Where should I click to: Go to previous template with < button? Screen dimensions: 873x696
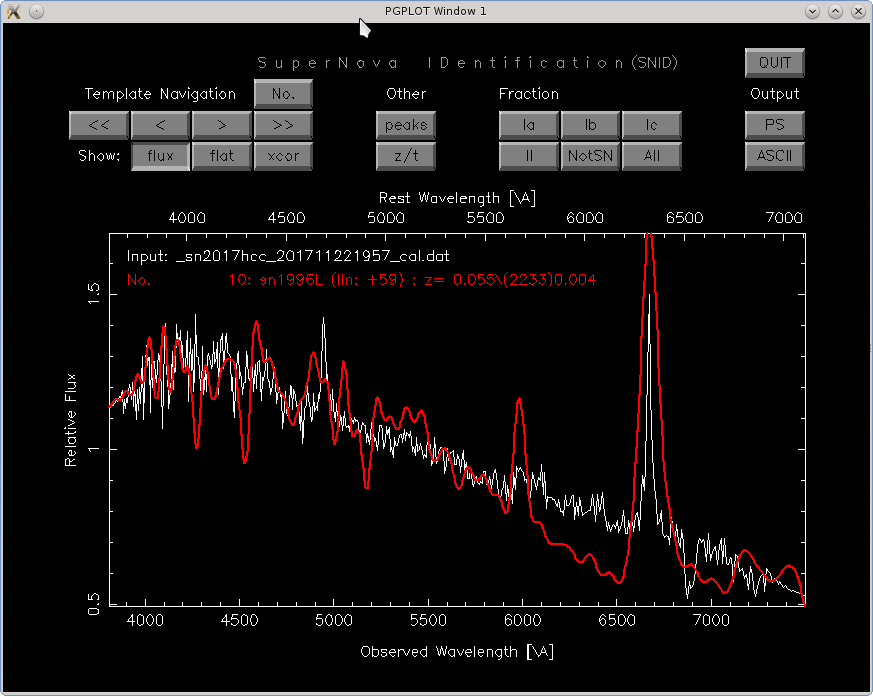coord(159,125)
